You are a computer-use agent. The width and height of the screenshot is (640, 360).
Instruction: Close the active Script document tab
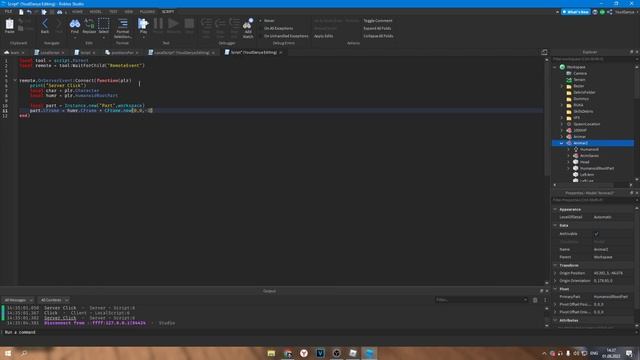click(x=280, y=53)
